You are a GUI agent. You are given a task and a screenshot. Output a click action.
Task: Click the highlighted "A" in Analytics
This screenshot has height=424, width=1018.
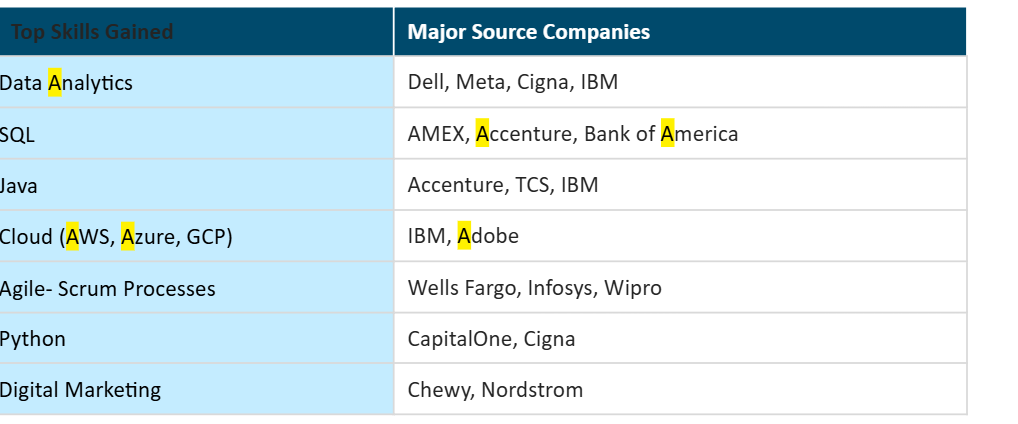point(55,83)
